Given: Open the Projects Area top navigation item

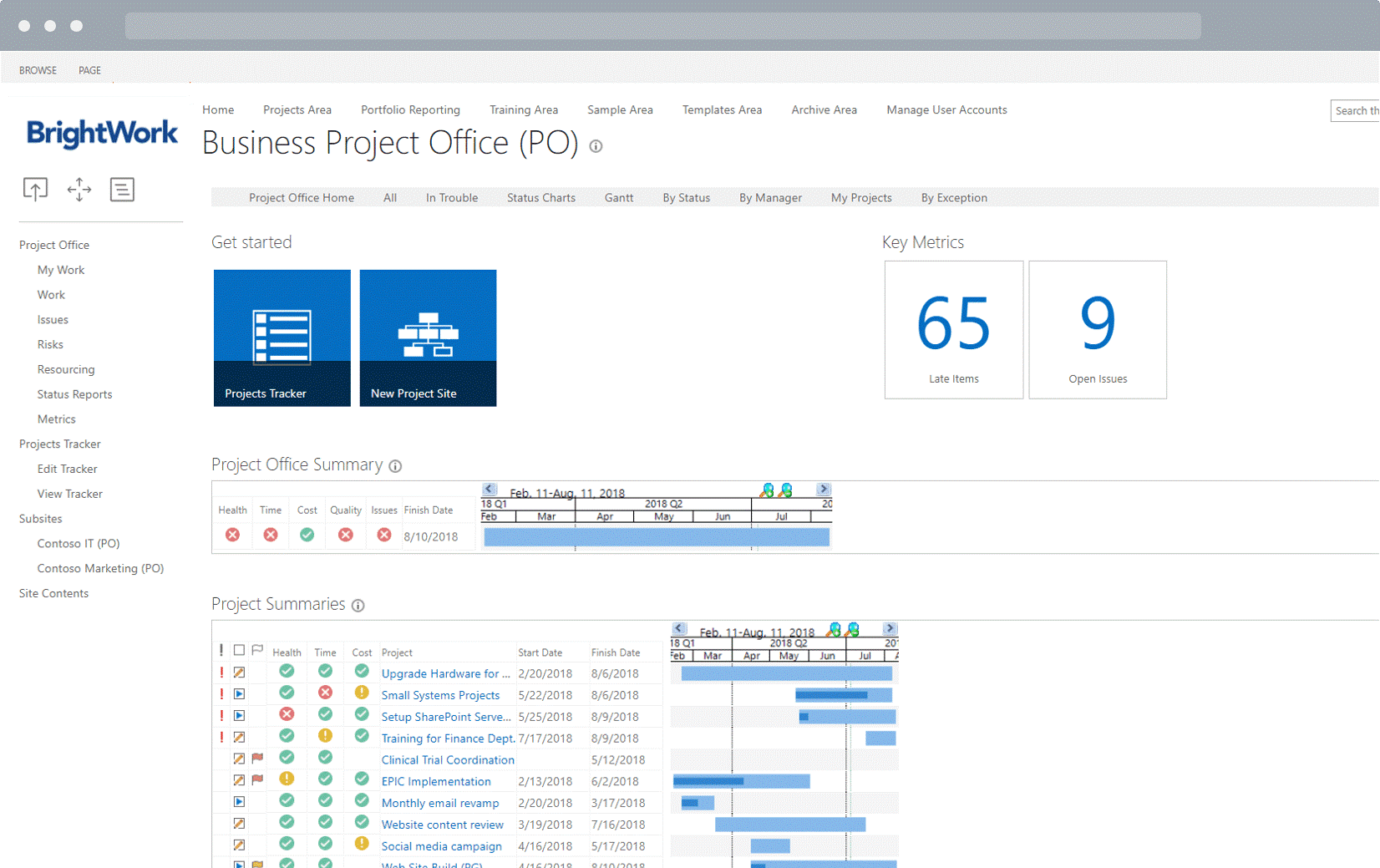Looking at the screenshot, I should [297, 109].
